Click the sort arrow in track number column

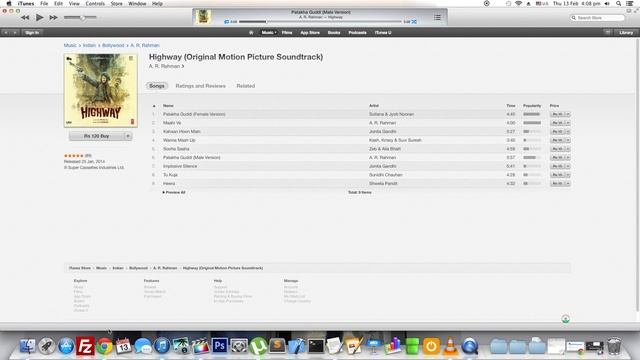tap(154, 106)
